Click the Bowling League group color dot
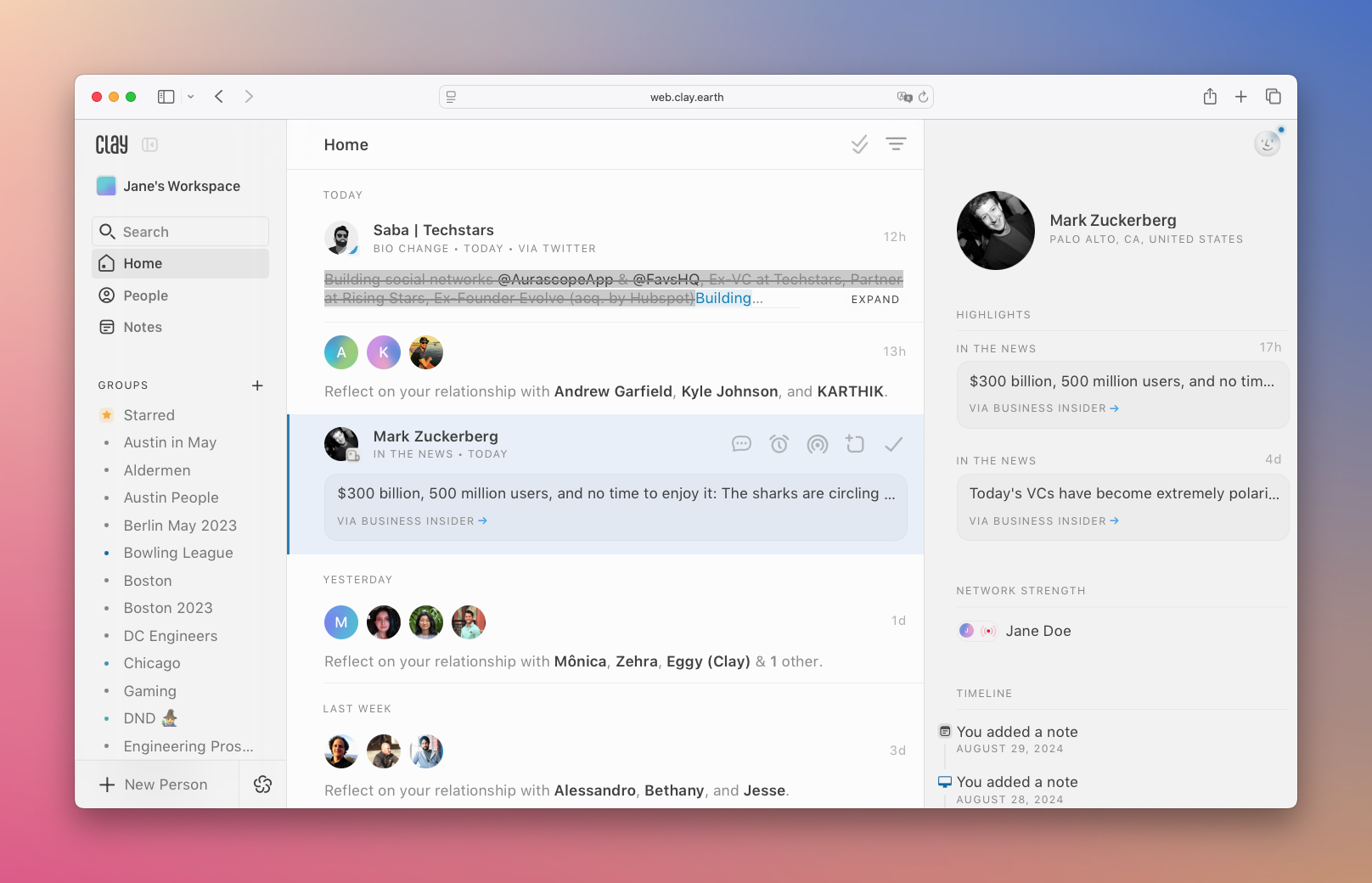Screen dimensions: 1372x883 106,554
